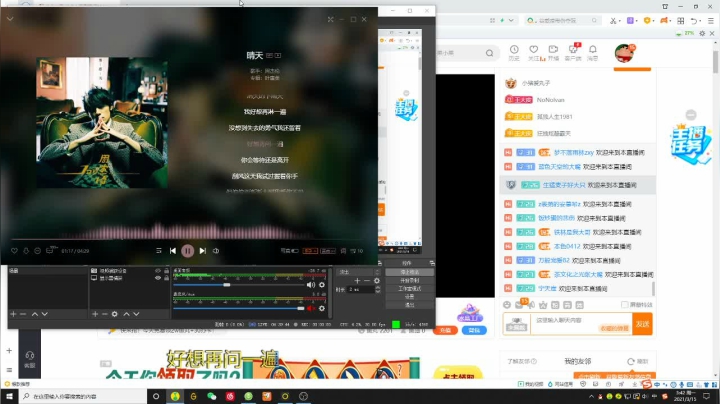
Task: Open notifications bell on streaming site
Action: [x=593, y=52]
